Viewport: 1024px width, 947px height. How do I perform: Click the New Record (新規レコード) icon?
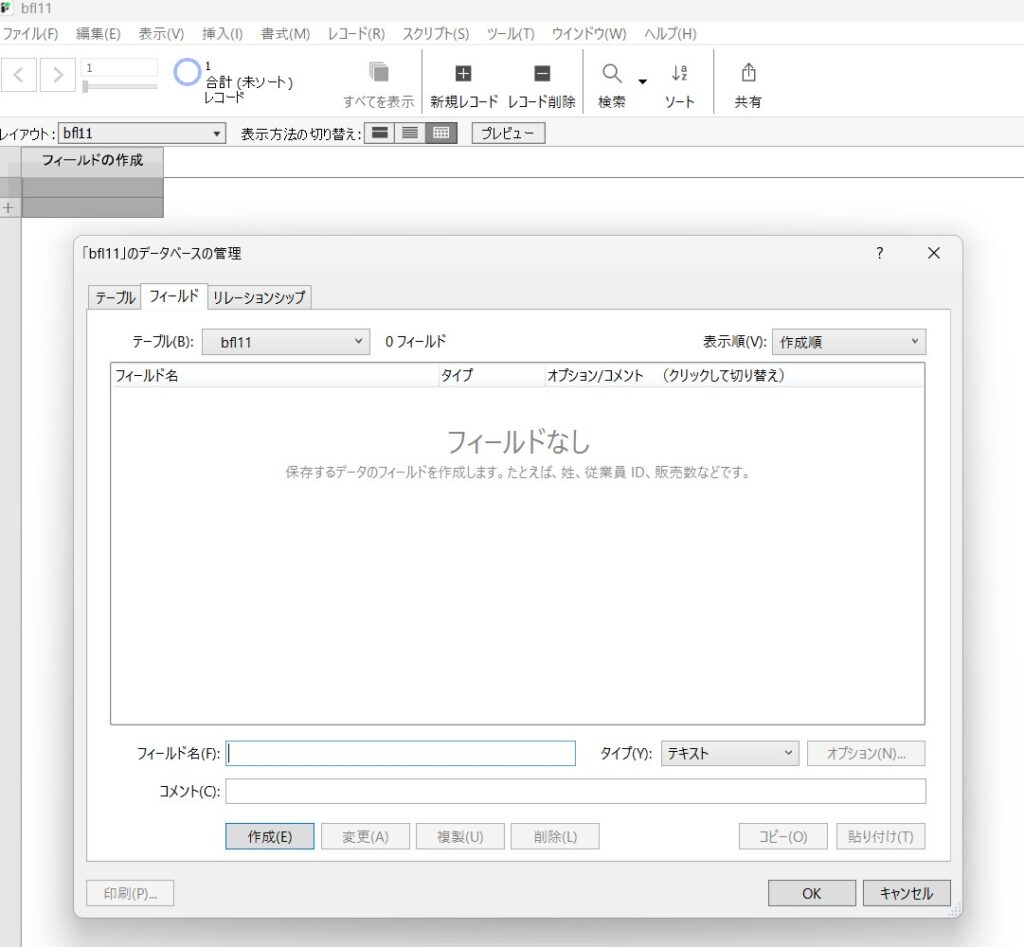click(463, 74)
